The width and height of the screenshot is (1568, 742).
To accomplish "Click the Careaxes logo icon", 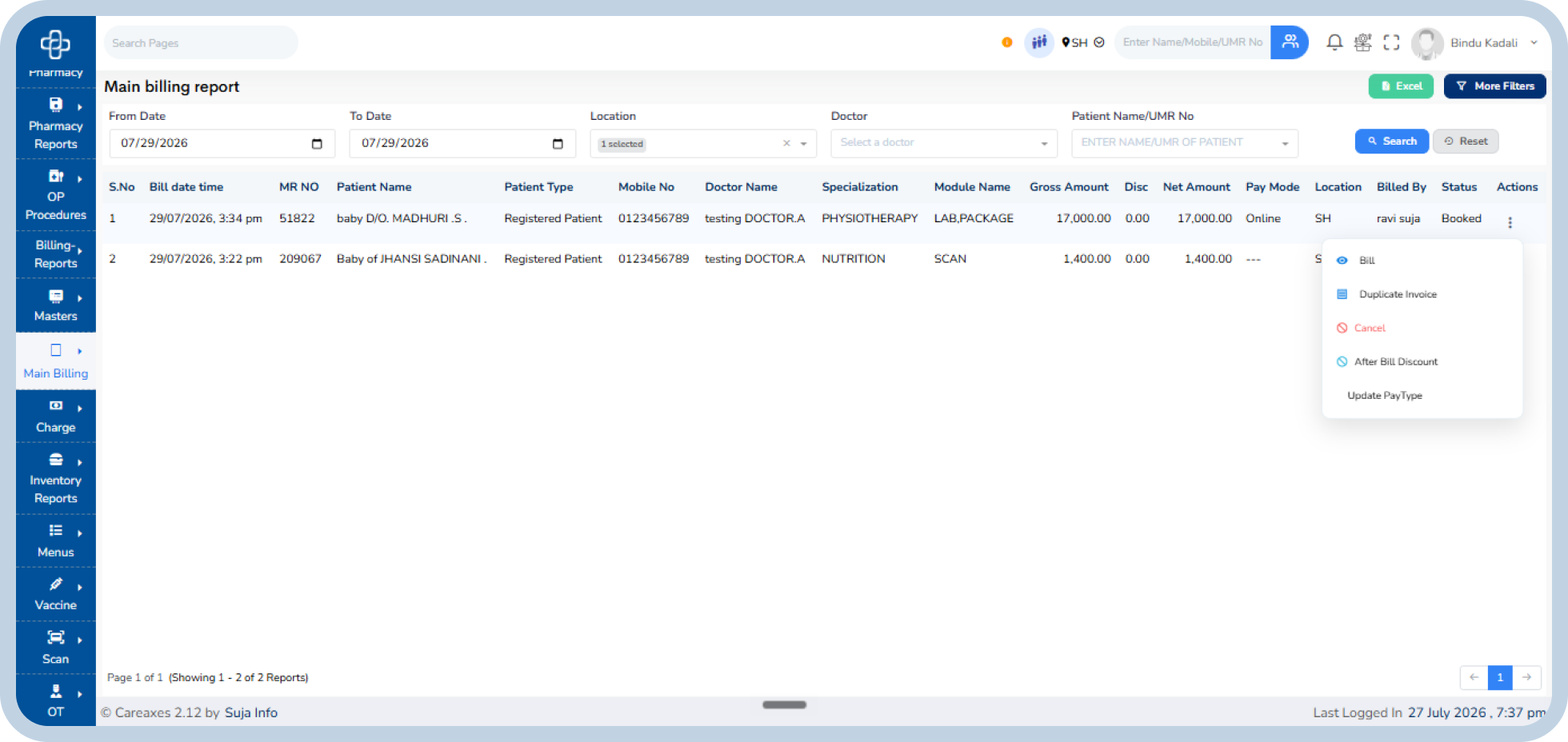I will point(55,45).
